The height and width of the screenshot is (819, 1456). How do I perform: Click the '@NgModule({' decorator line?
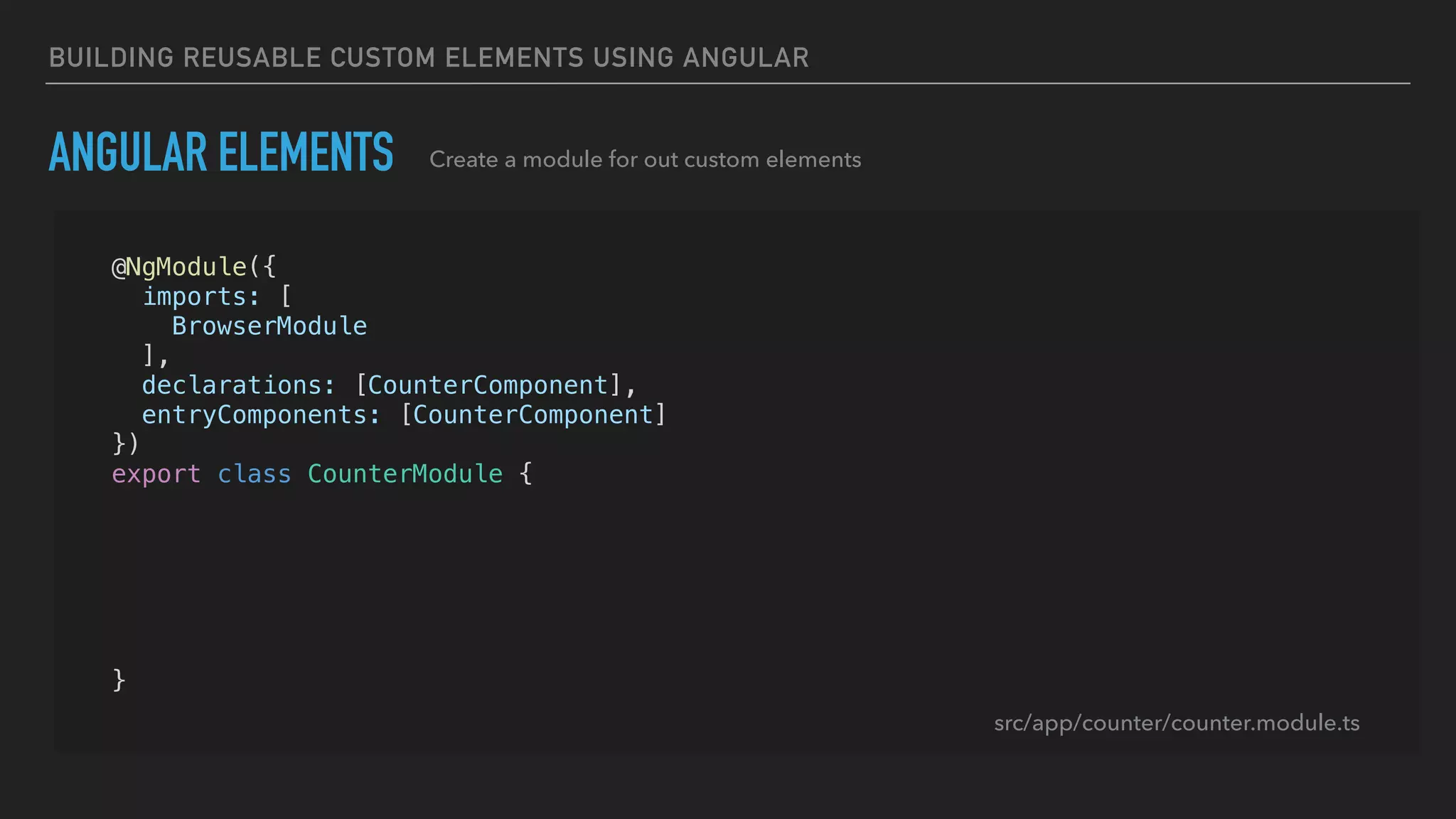[193, 267]
